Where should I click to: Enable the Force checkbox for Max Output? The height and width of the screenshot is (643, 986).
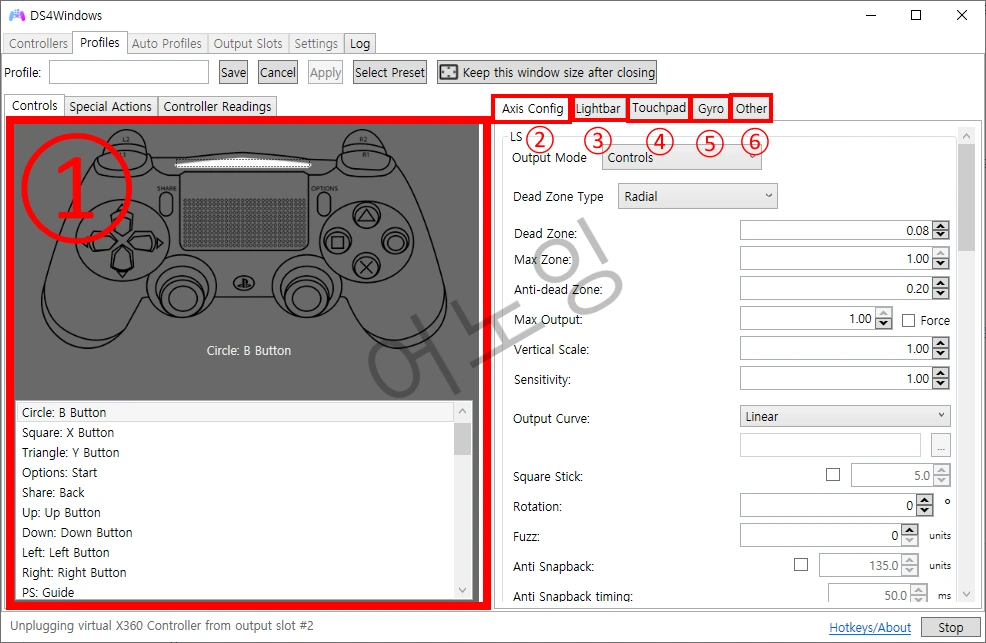908,321
